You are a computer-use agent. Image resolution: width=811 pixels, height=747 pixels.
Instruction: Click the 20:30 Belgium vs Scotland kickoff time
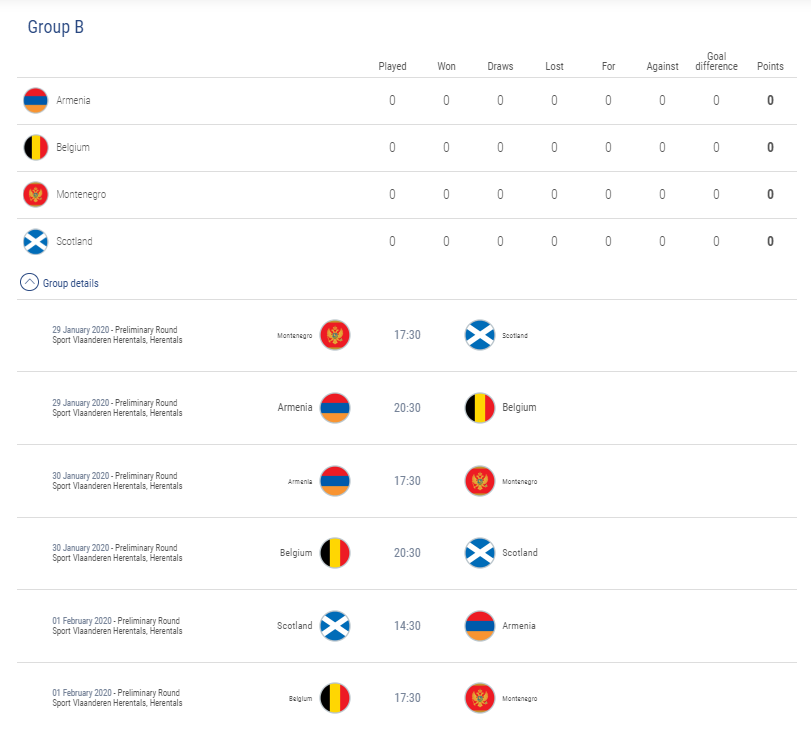pyautogui.click(x=407, y=553)
